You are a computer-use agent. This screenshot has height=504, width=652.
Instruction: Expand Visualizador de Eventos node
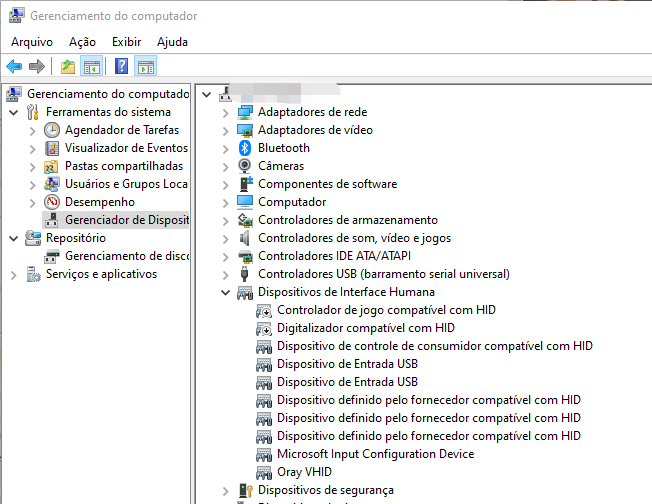(32, 149)
